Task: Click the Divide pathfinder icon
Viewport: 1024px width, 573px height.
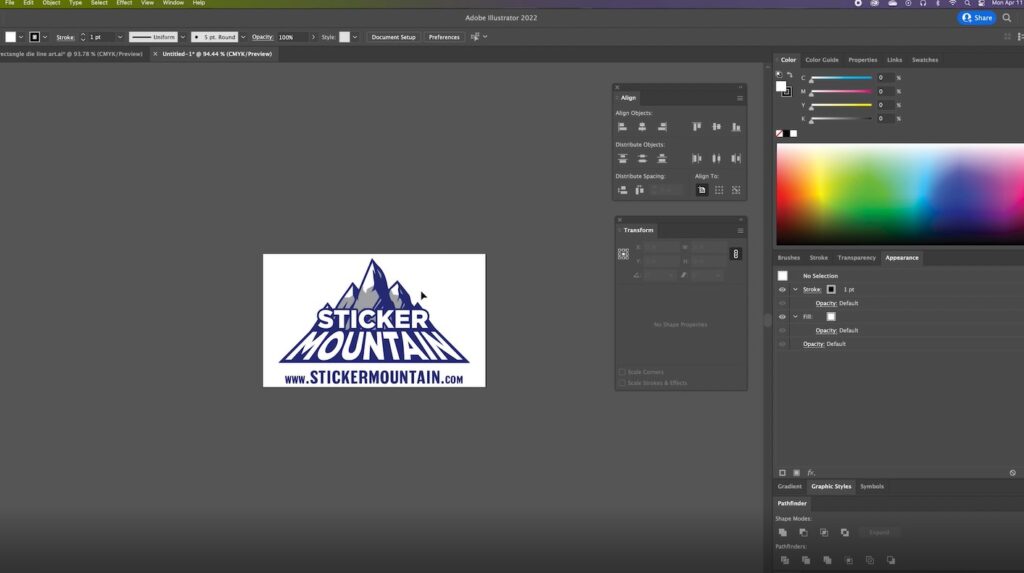Action: (785, 560)
